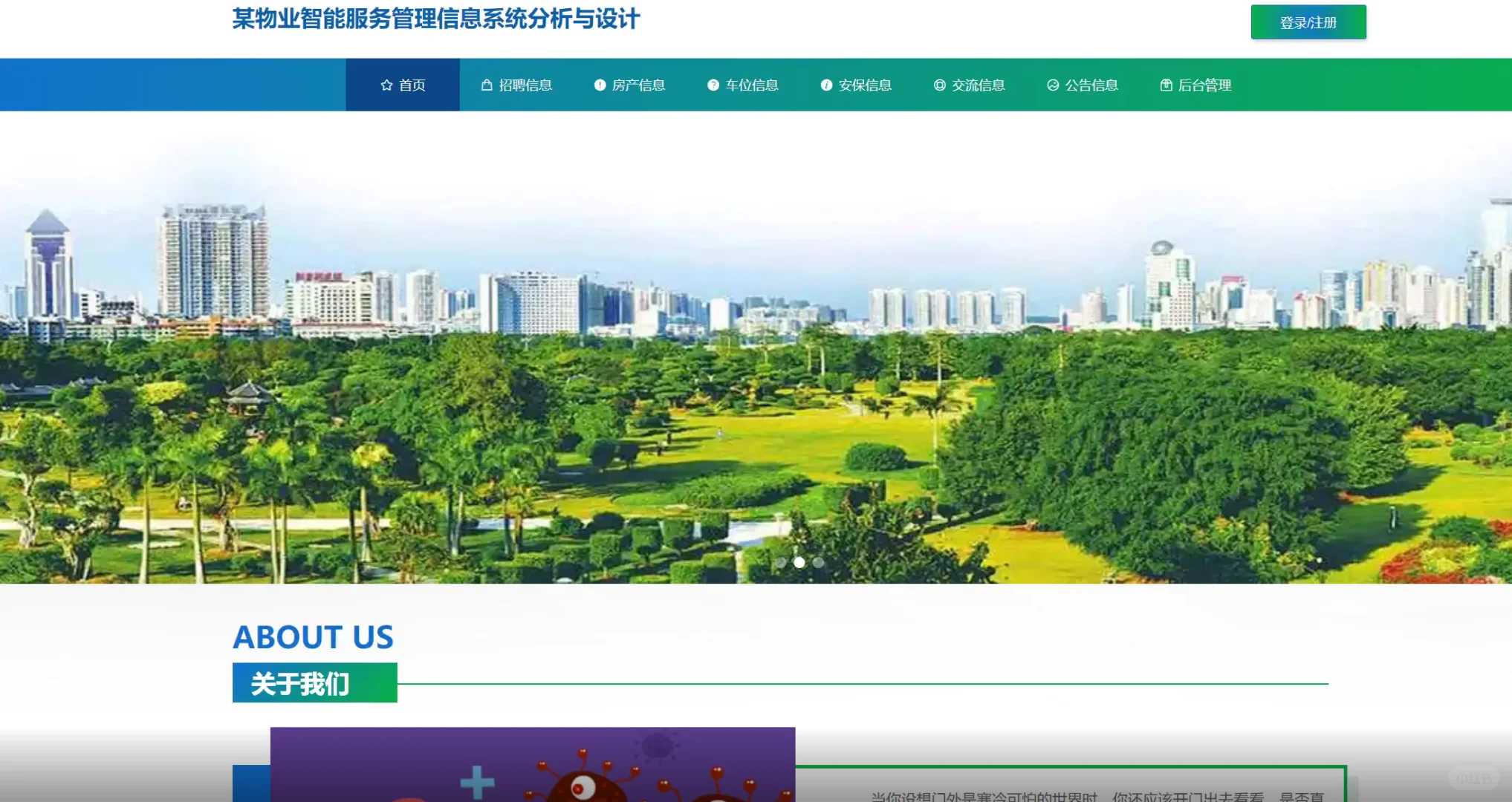Click the round icon beside 交流信息

pos(938,85)
